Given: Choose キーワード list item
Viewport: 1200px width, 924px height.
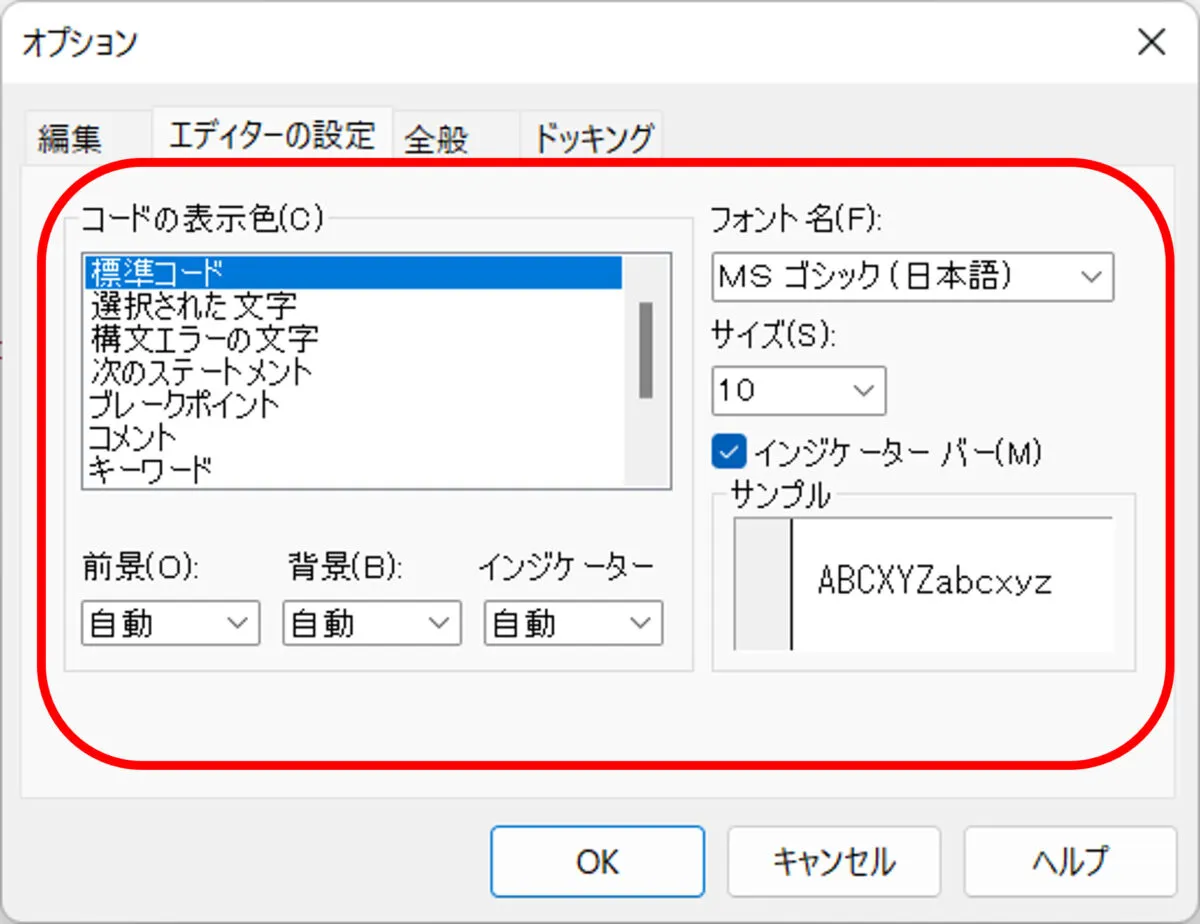Looking at the screenshot, I should pyautogui.click(x=150, y=469).
